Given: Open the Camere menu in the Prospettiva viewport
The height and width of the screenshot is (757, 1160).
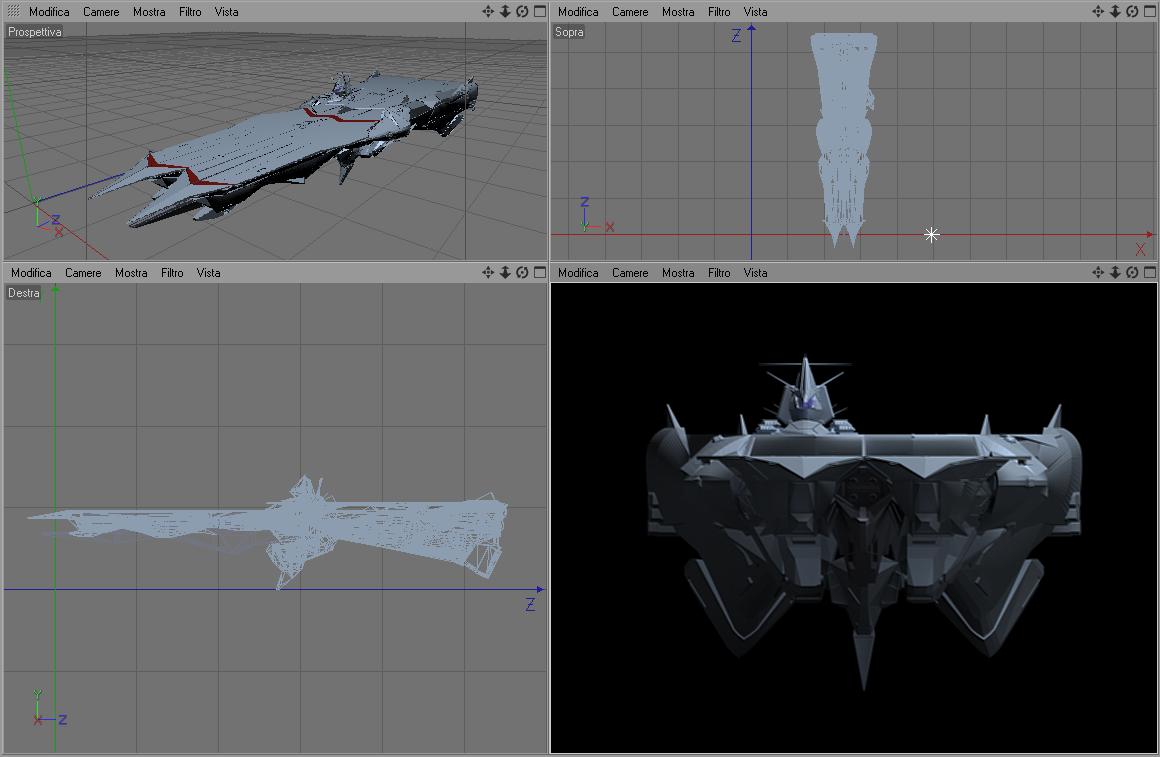Looking at the screenshot, I should pos(101,12).
